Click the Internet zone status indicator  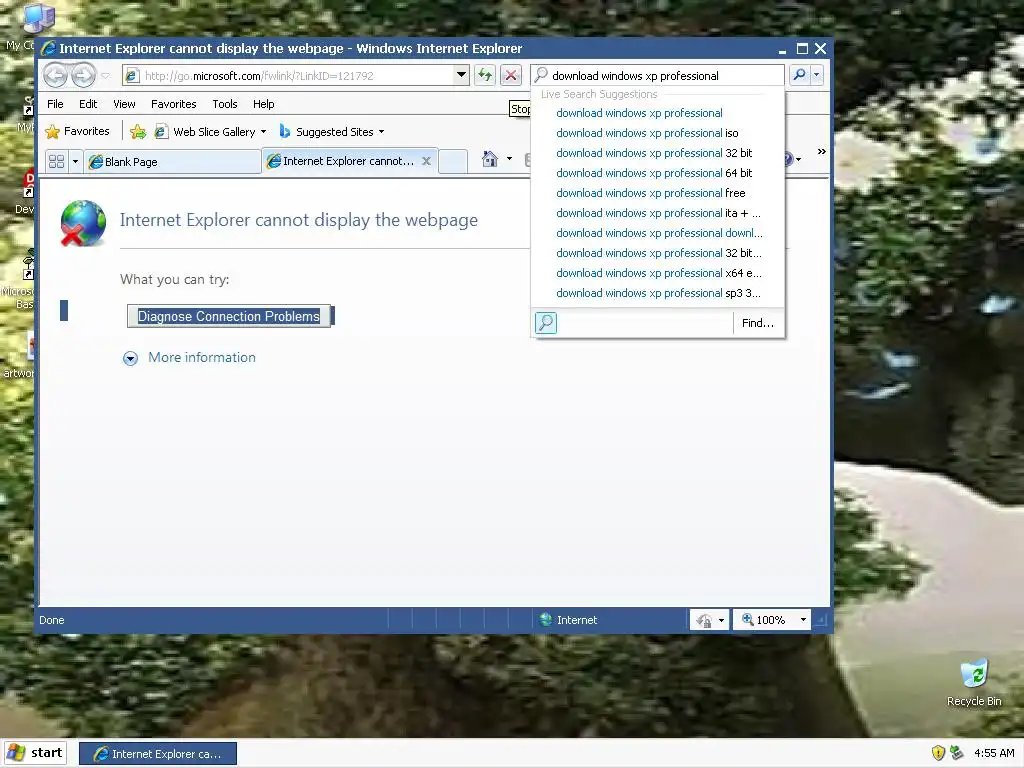tap(568, 620)
